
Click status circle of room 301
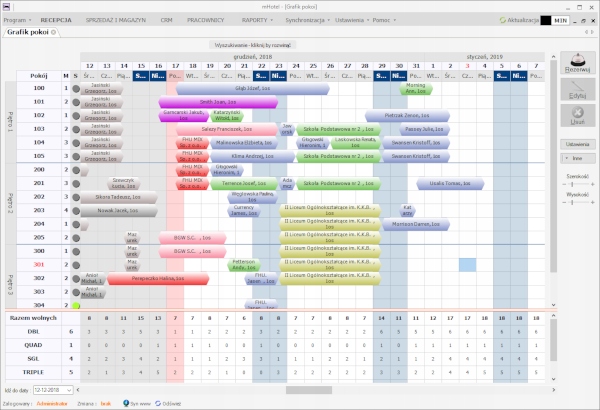76,265
